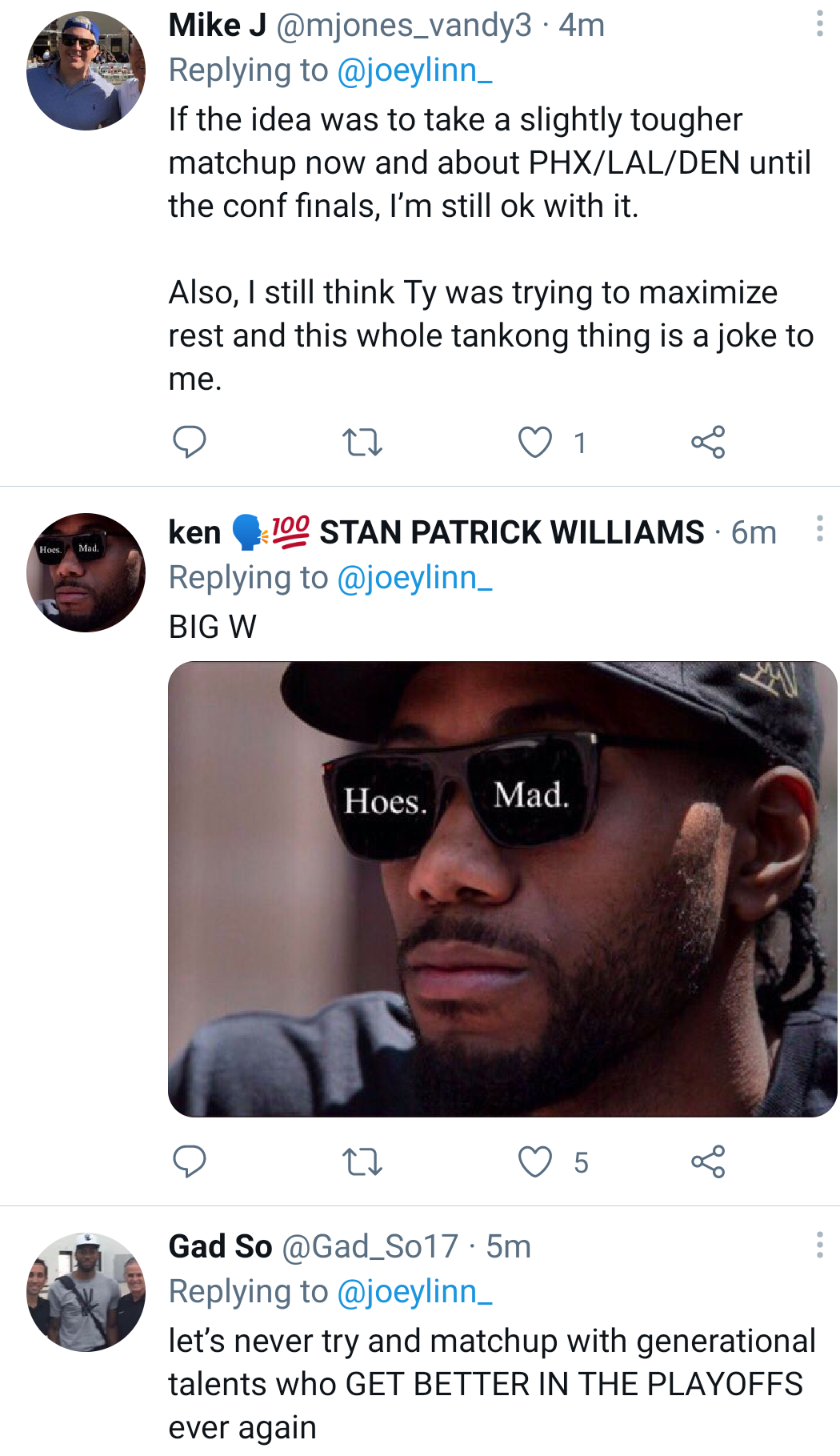
Task: Open Gad So's display name
Action: coord(220,1246)
